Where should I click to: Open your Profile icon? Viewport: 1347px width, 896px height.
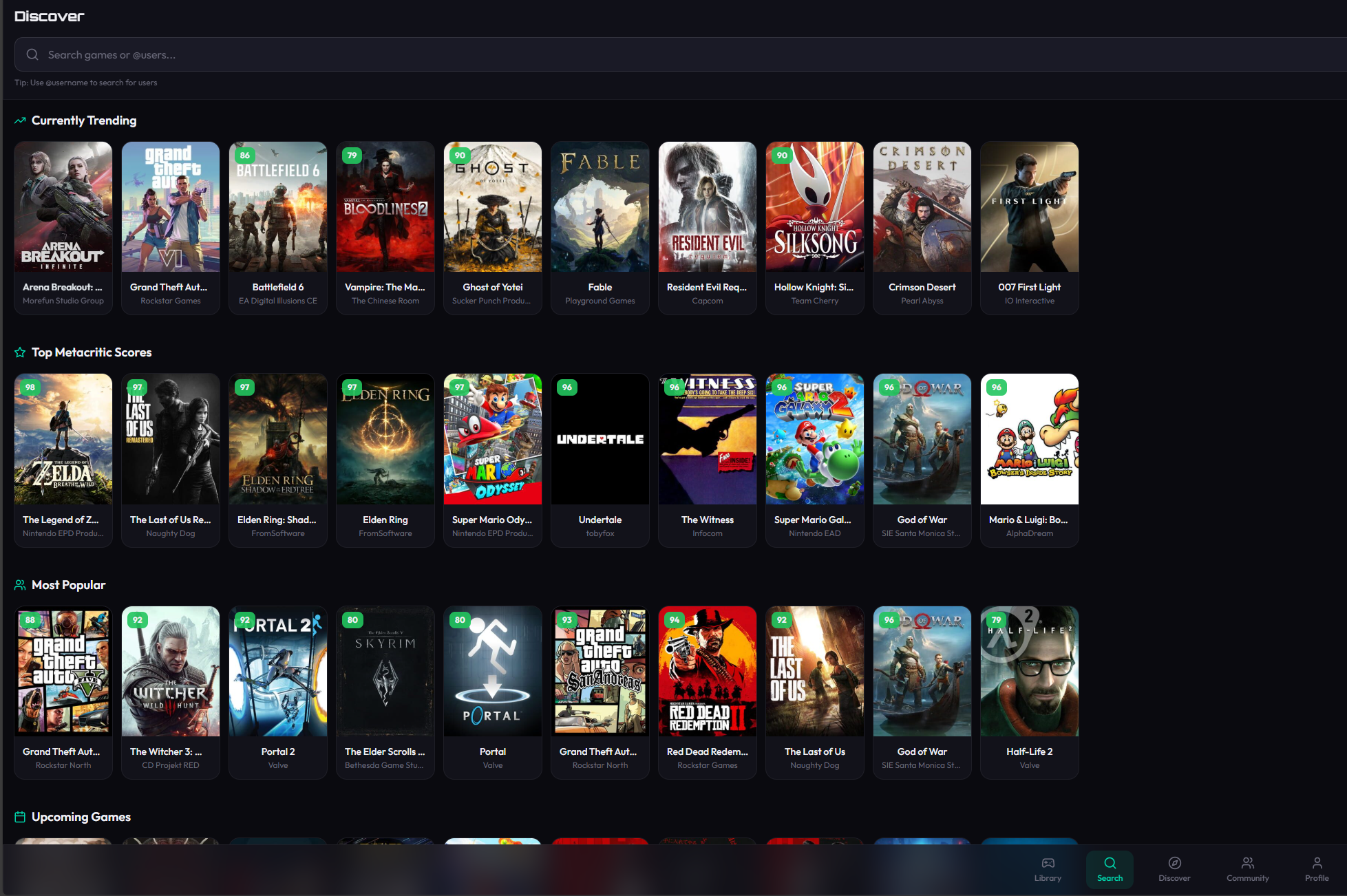(1316, 862)
